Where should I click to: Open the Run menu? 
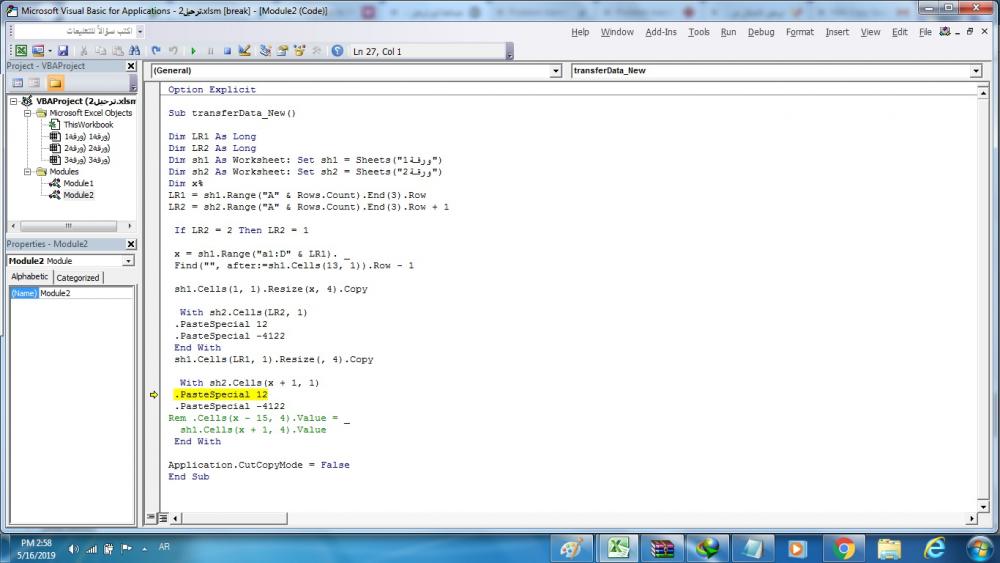point(728,32)
